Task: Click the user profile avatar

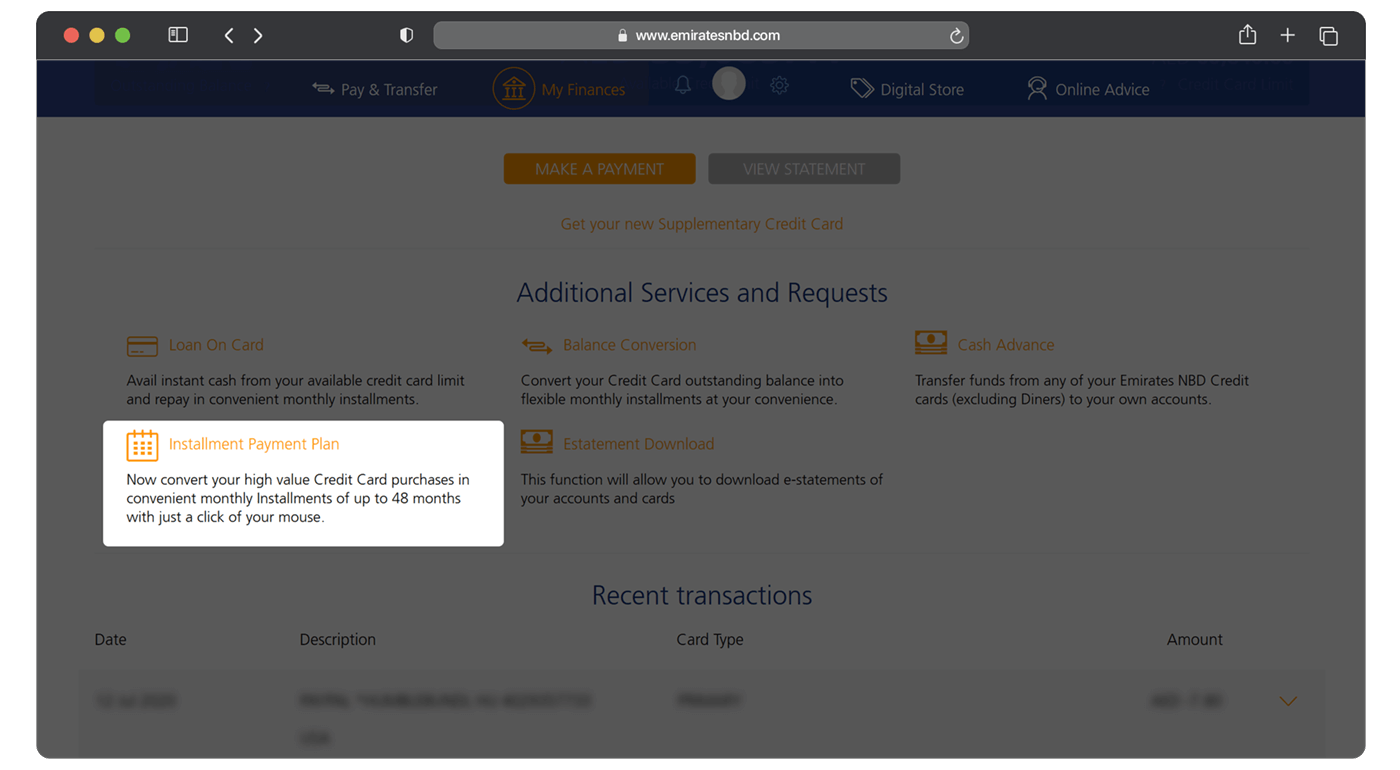Action: [x=729, y=83]
